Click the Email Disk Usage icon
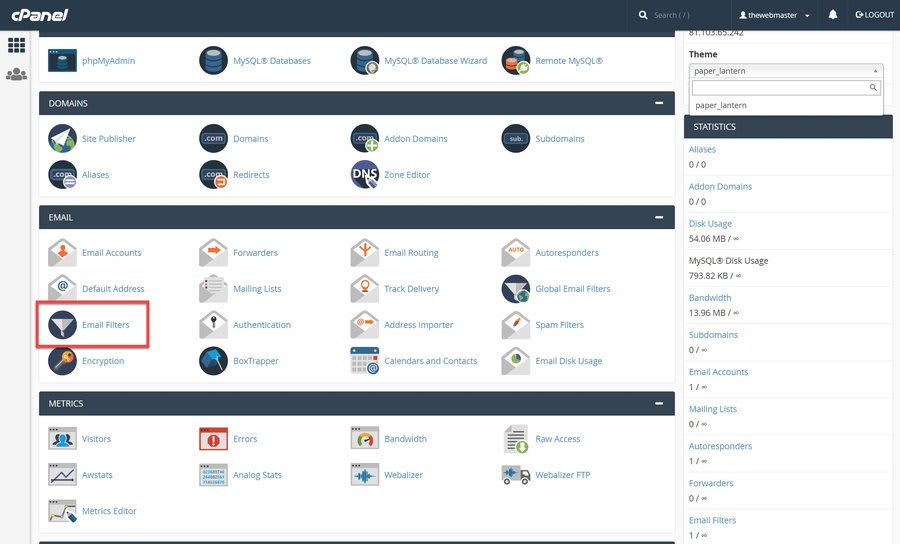900x544 pixels. [x=515, y=361]
